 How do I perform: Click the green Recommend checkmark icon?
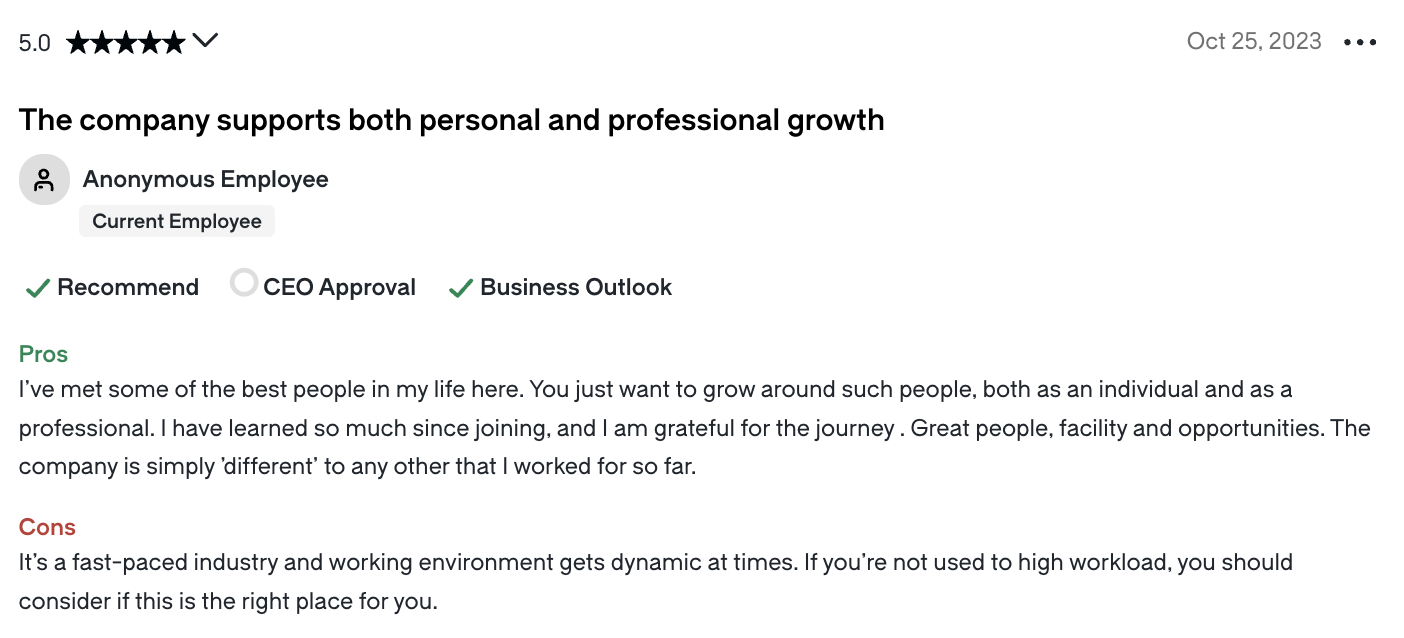[37, 288]
